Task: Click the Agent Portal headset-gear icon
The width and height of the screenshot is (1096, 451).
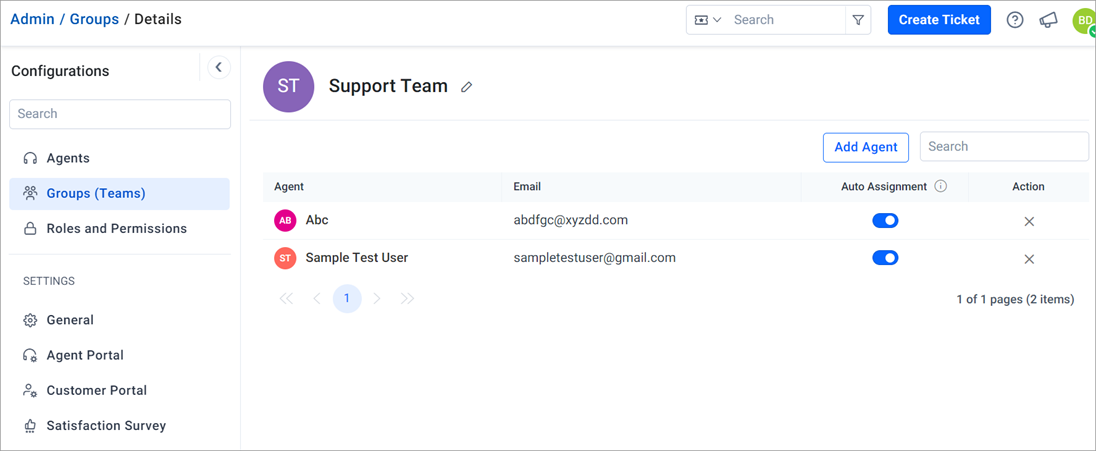Action: click(30, 355)
